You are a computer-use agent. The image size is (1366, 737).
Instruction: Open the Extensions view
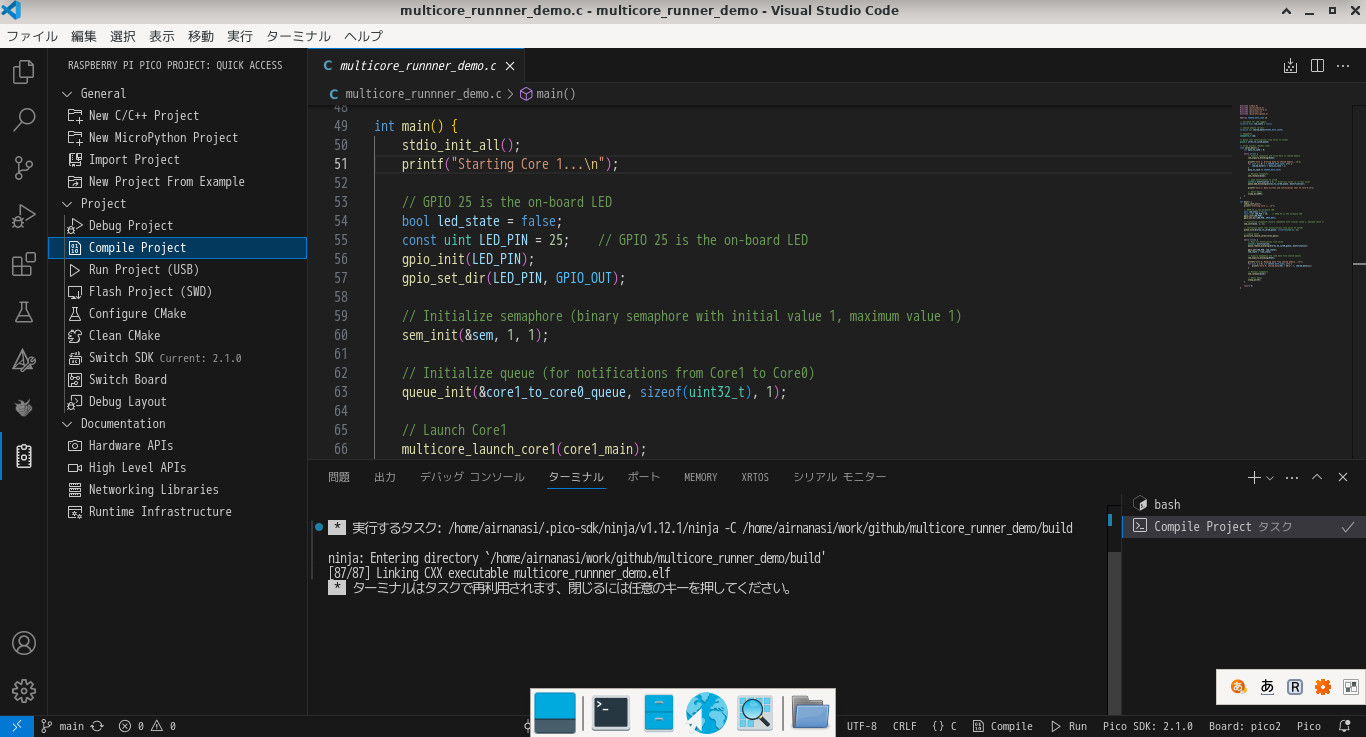click(x=24, y=264)
